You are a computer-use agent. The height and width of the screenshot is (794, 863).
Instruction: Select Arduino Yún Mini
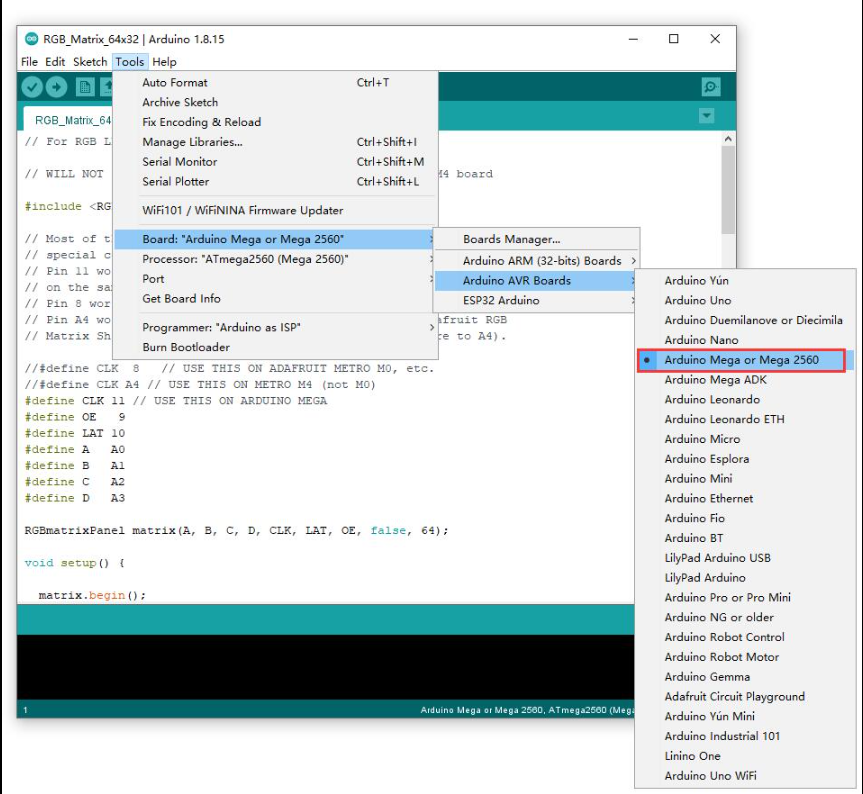tap(745, 716)
